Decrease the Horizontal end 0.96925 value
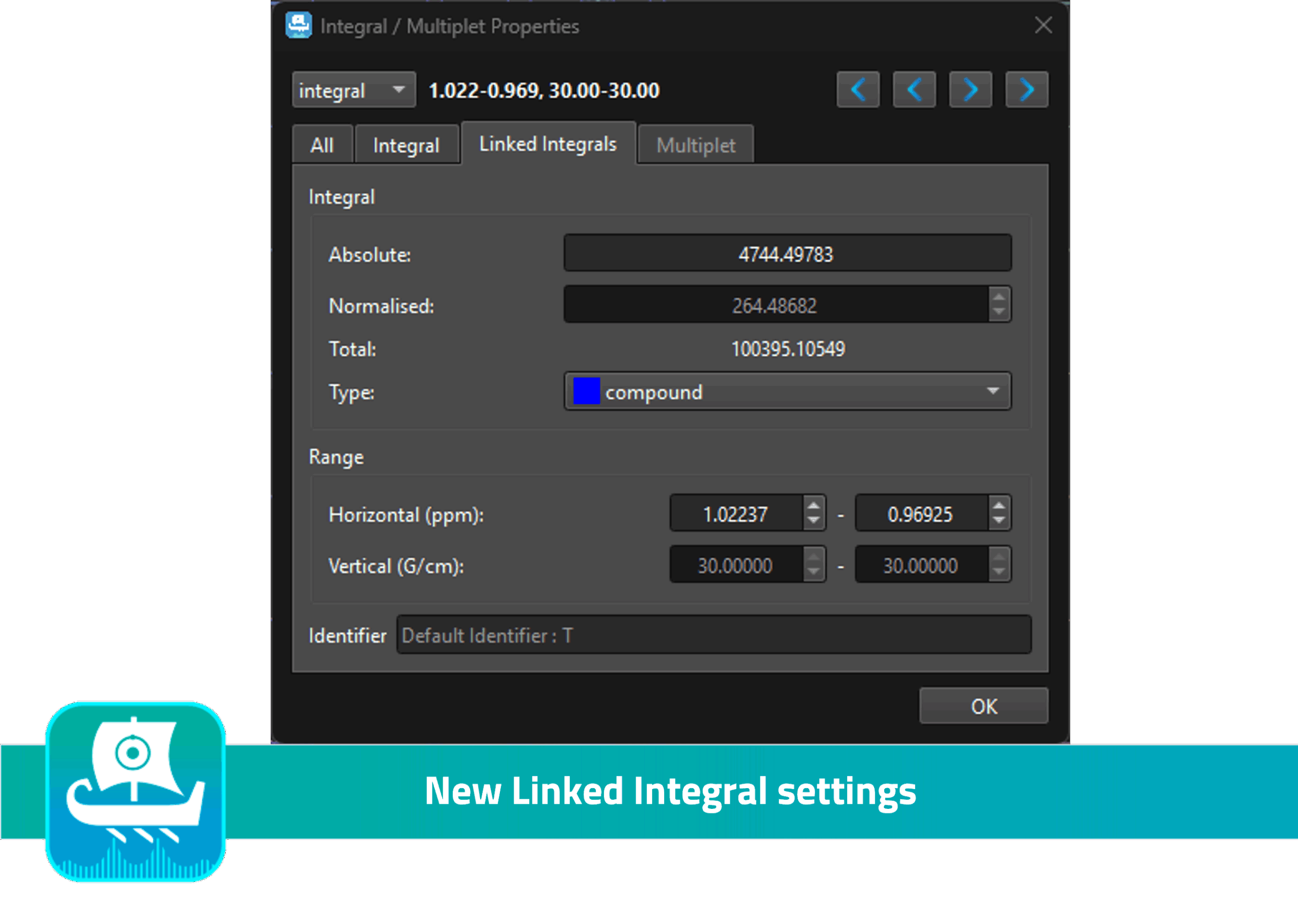 [999, 520]
